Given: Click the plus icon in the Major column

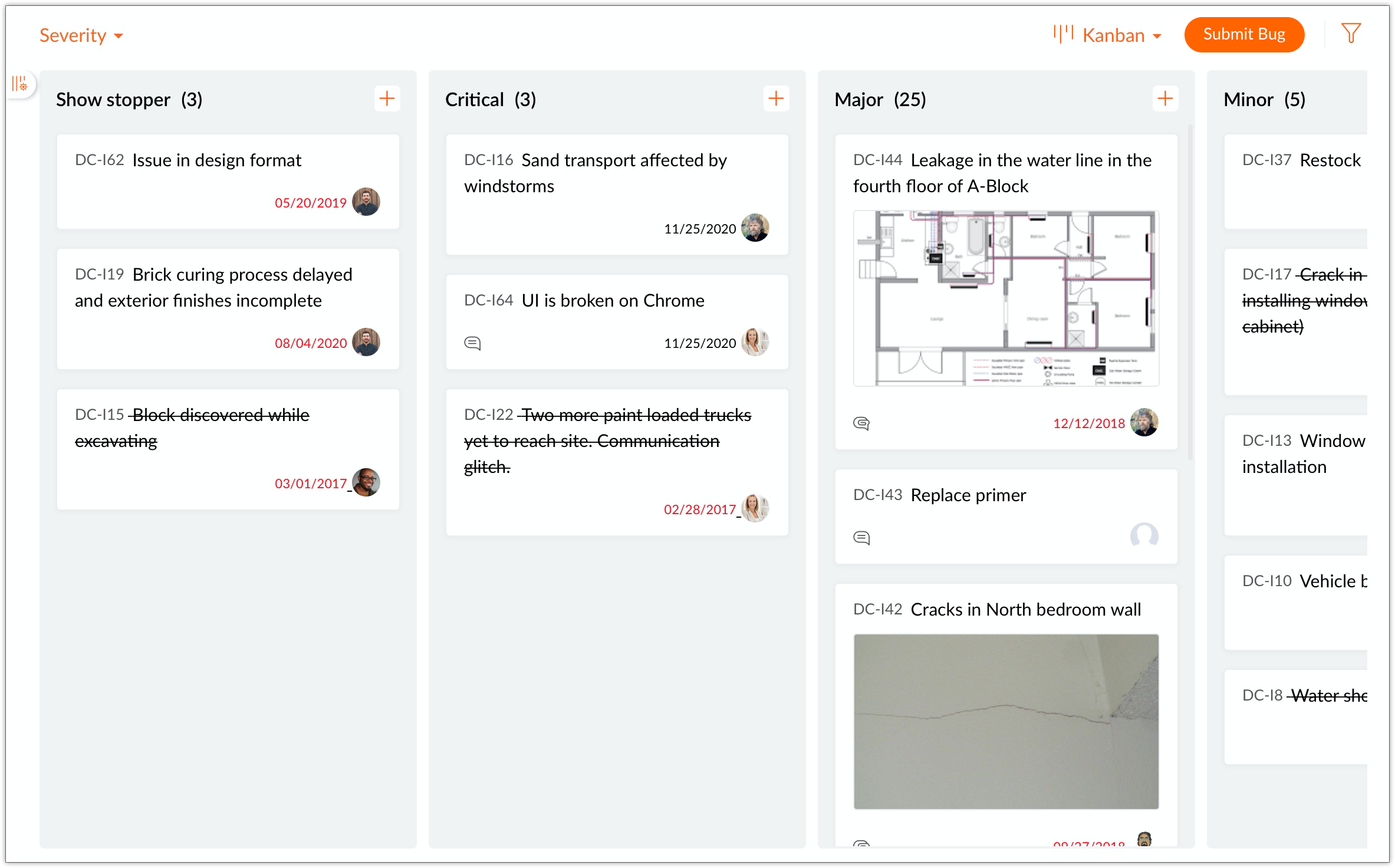Looking at the screenshot, I should click(x=1165, y=98).
